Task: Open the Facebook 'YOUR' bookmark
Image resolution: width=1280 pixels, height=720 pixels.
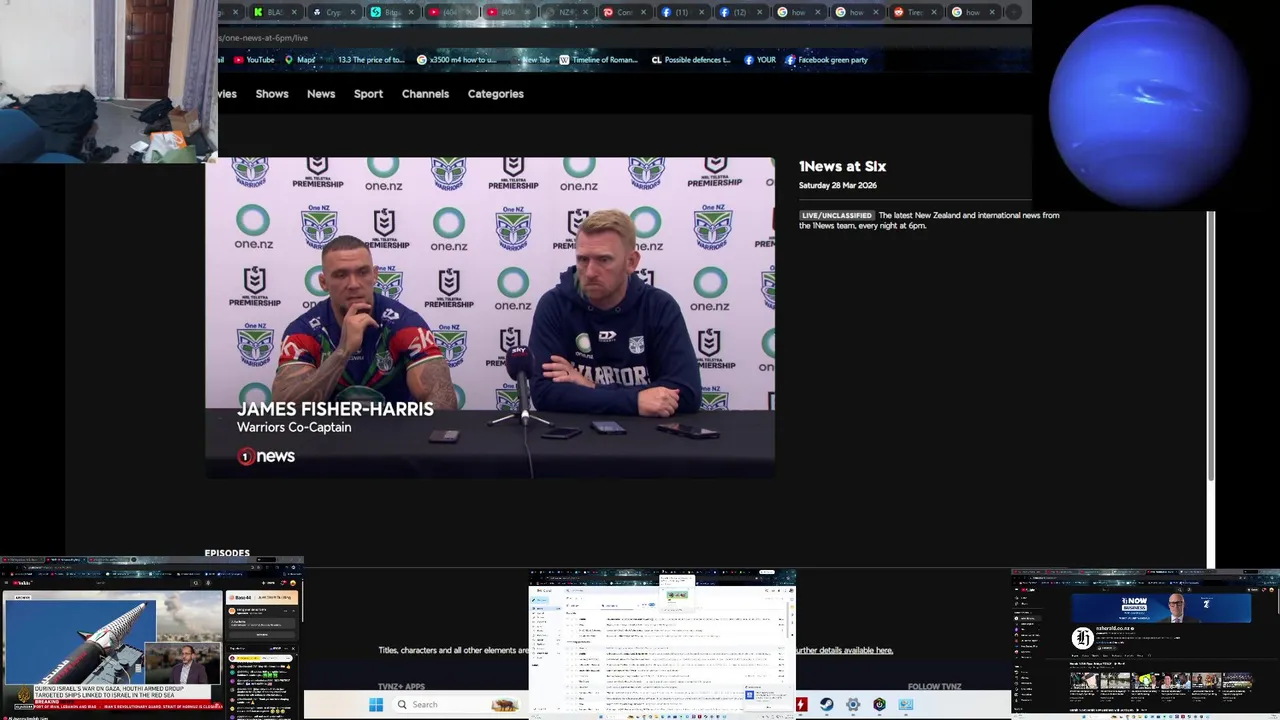Action: click(x=760, y=60)
